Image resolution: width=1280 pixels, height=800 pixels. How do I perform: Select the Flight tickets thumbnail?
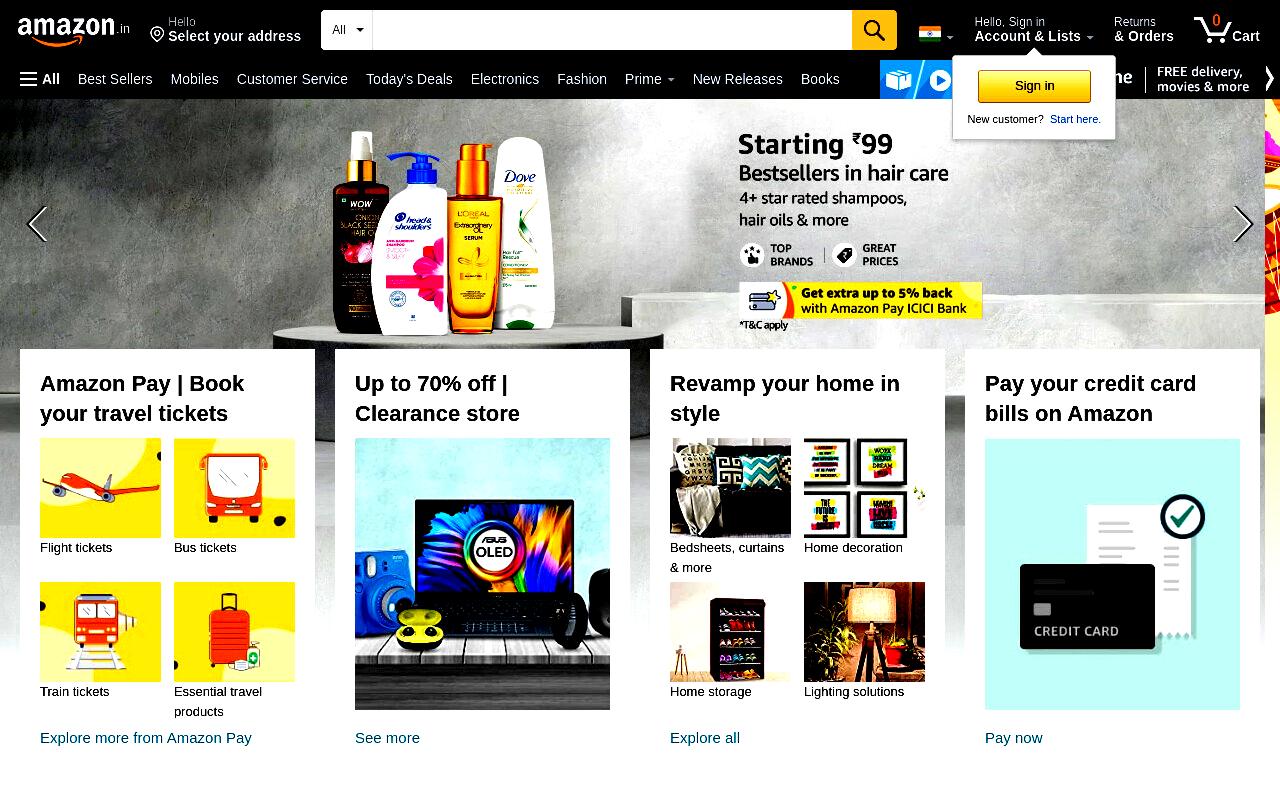[100, 488]
